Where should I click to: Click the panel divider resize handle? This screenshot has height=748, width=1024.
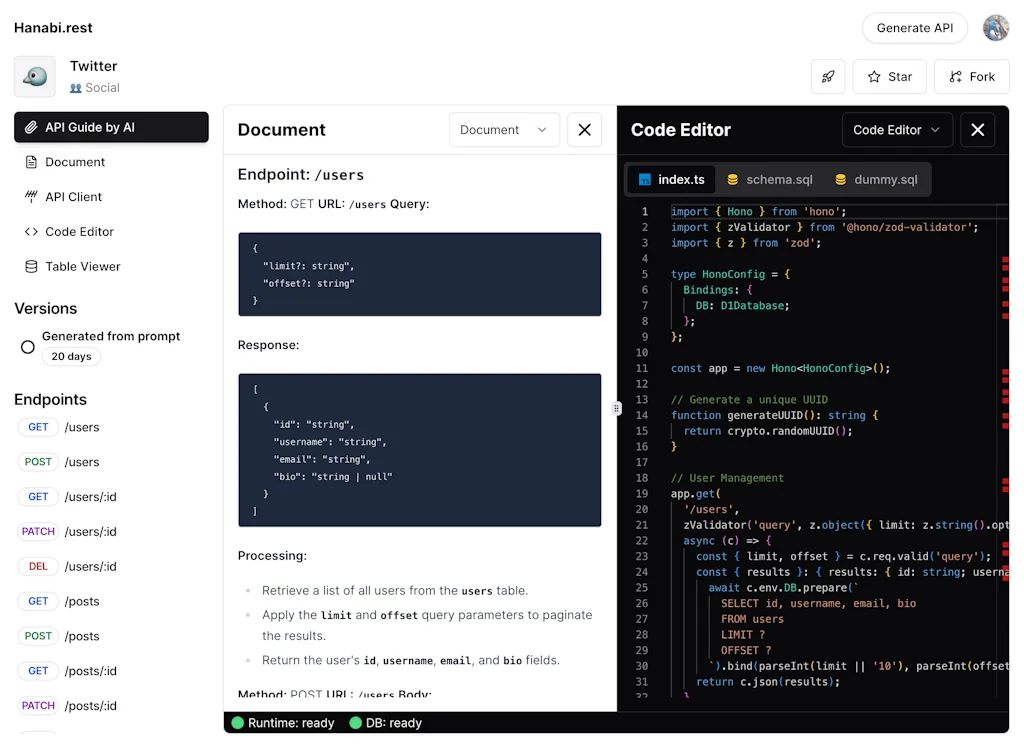(616, 408)
